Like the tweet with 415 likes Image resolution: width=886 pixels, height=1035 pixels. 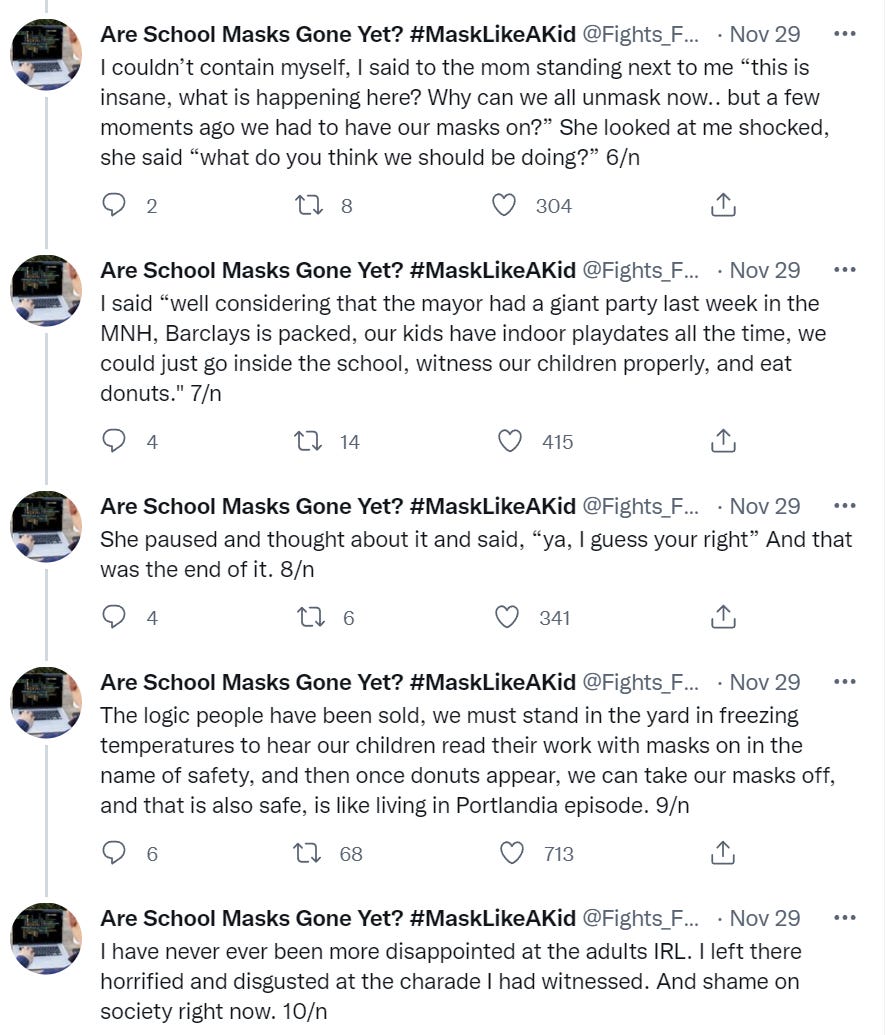(x=510, y=441)
